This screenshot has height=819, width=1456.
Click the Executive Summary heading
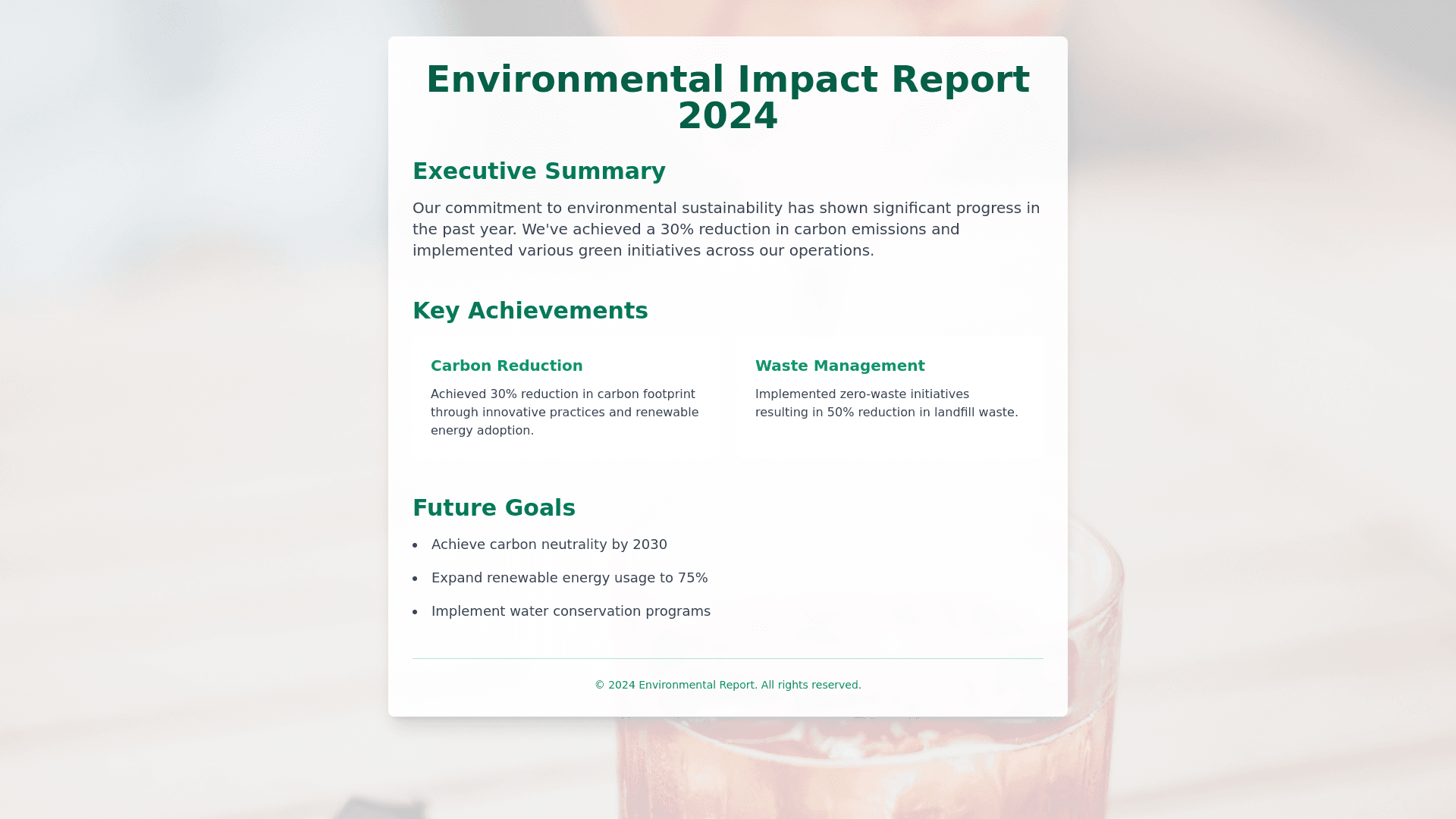point(538,171)
